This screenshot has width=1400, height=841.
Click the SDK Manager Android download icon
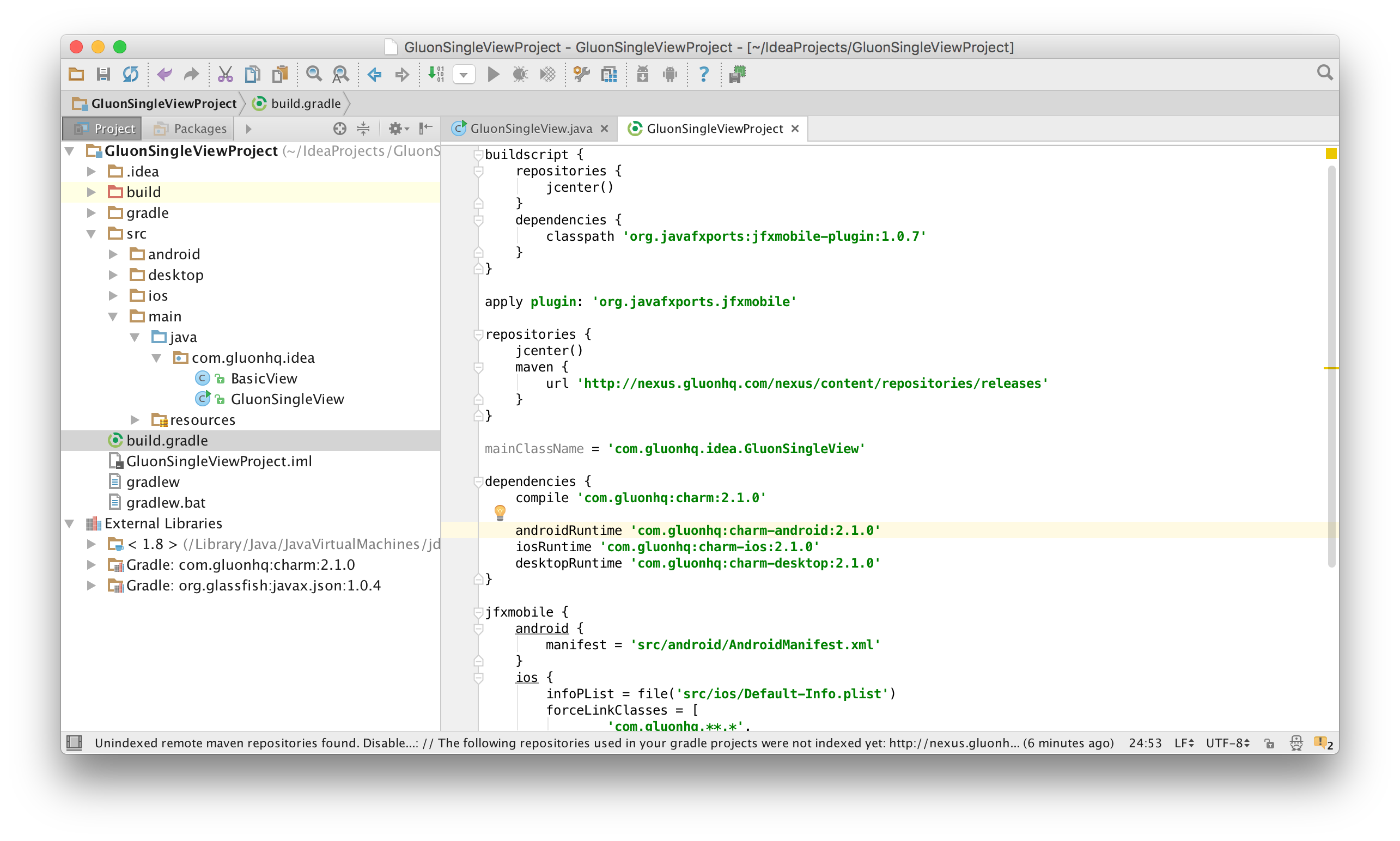(x=643, y=74)
